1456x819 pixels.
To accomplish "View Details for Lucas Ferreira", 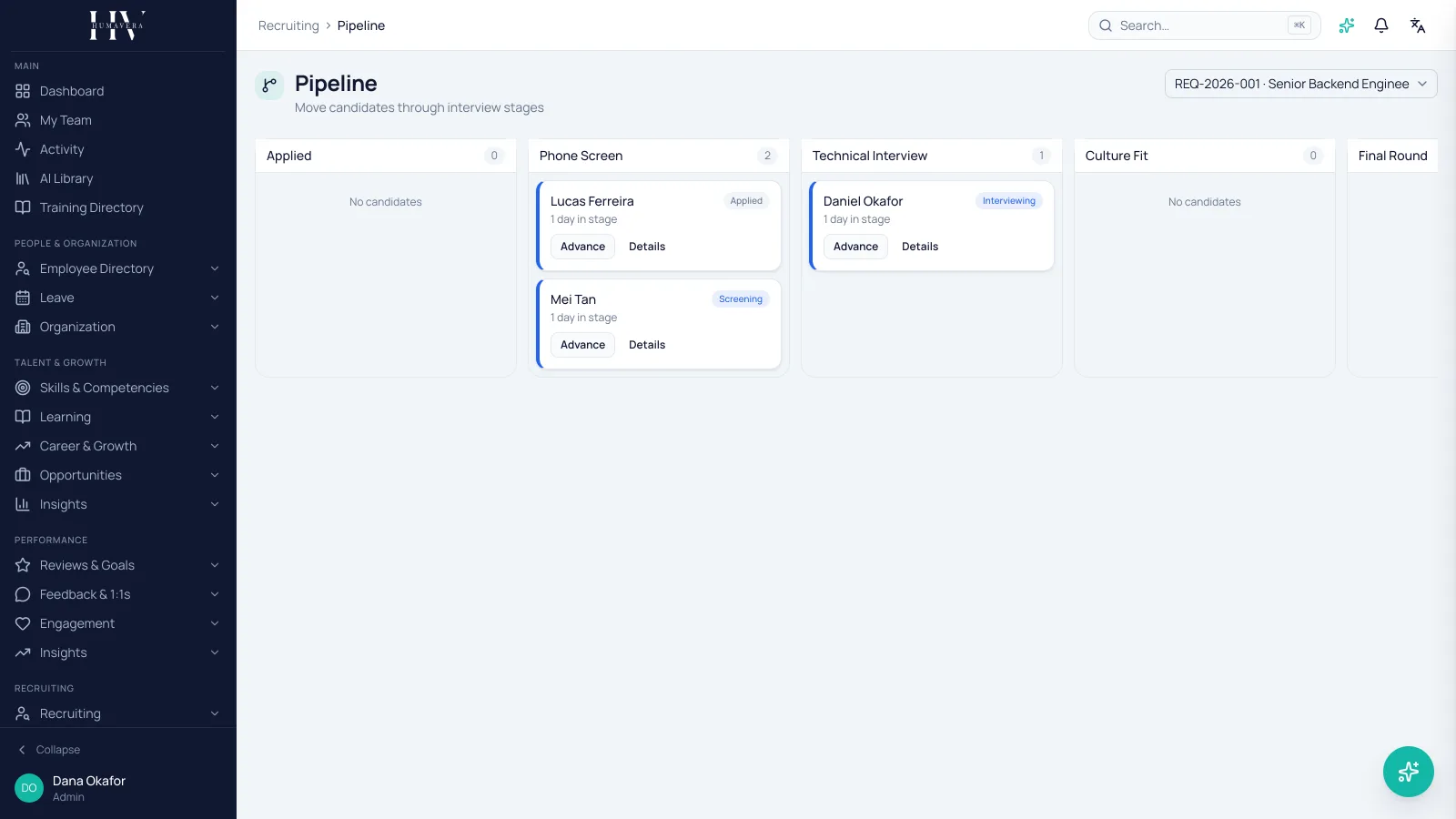I will click(647, 247).
